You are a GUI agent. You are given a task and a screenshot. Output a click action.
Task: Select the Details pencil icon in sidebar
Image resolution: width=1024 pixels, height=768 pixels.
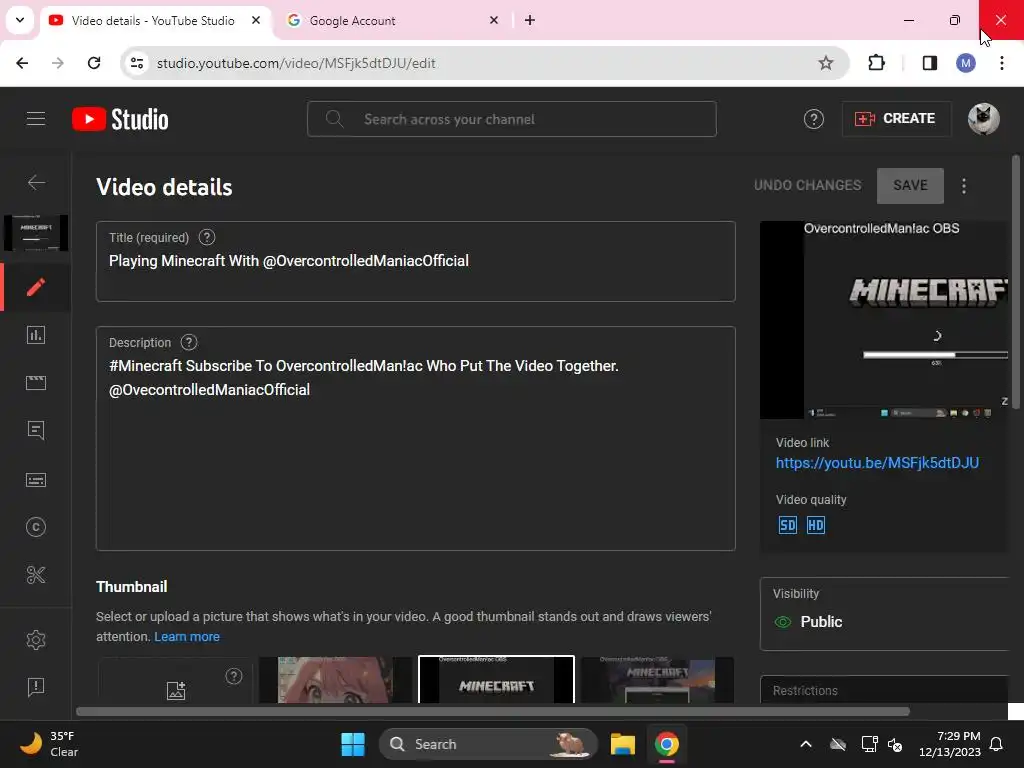(x=36, y=287)
